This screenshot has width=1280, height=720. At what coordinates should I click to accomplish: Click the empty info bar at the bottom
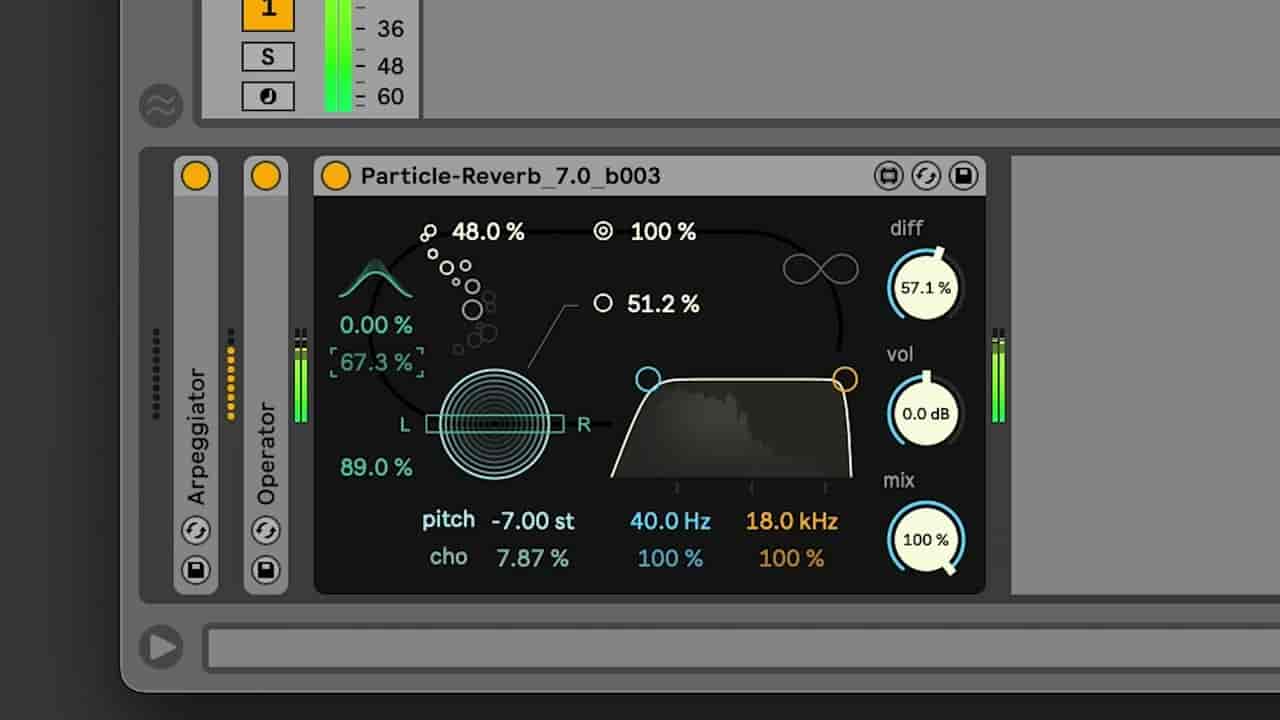click(742, 648)
